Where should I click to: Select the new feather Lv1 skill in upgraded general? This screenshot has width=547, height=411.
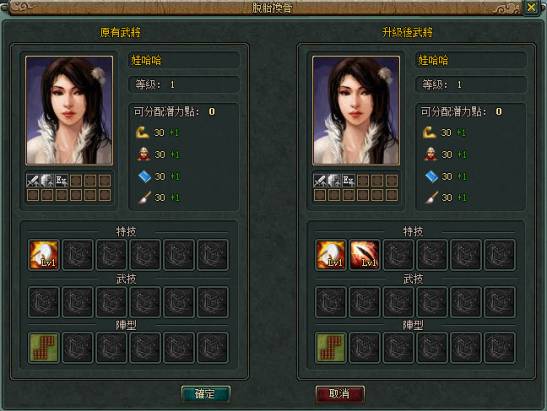[x=365, y=255]
